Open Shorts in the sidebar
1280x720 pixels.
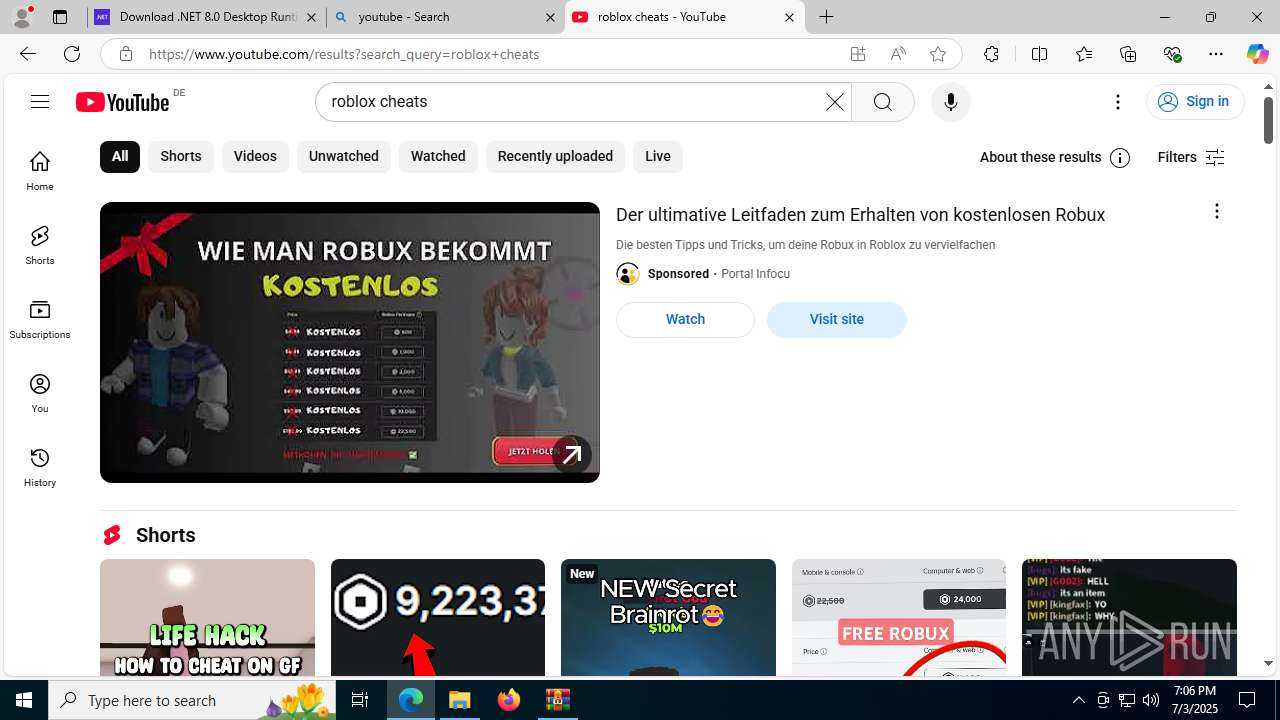(x=40, y=245)
